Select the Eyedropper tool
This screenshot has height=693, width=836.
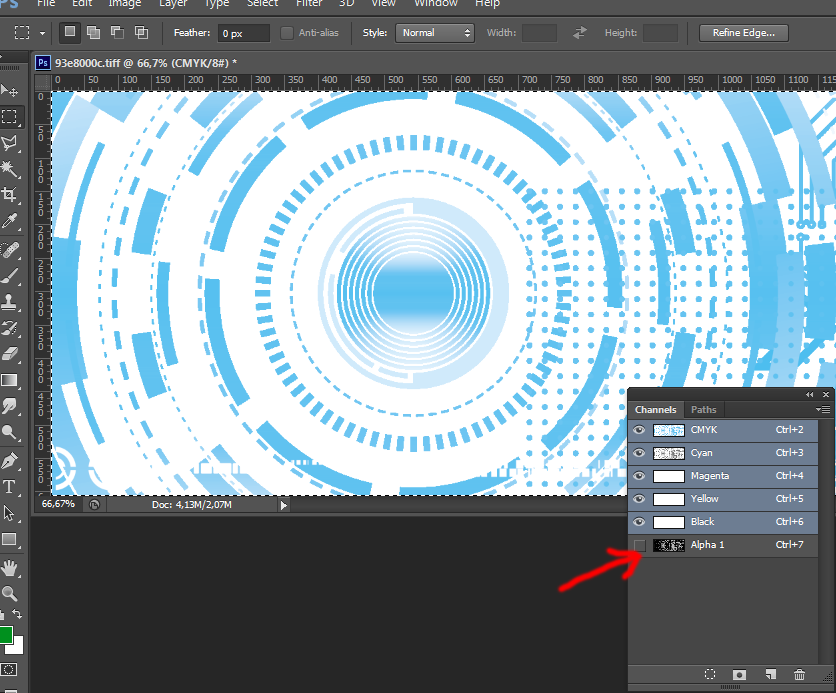[10, 221]
